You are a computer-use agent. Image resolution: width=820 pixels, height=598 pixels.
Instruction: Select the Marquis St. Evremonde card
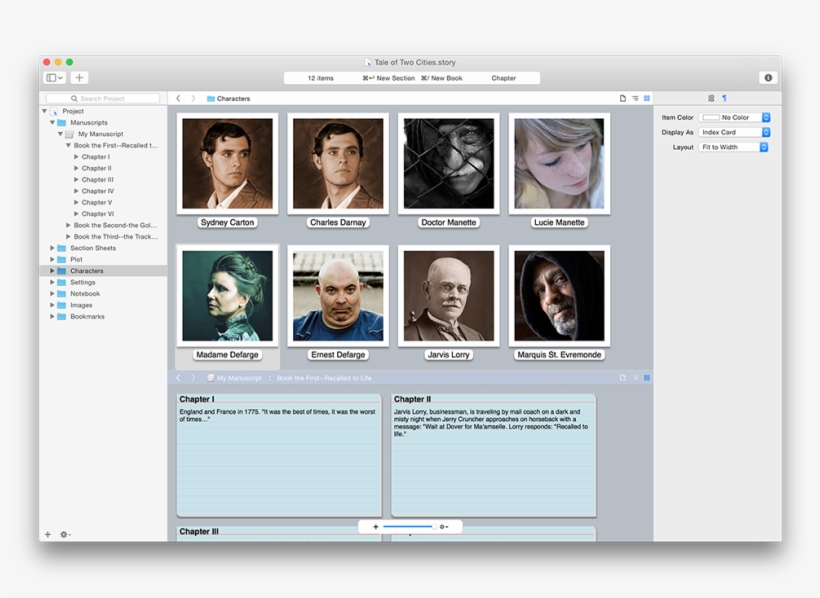click(559, 303)
